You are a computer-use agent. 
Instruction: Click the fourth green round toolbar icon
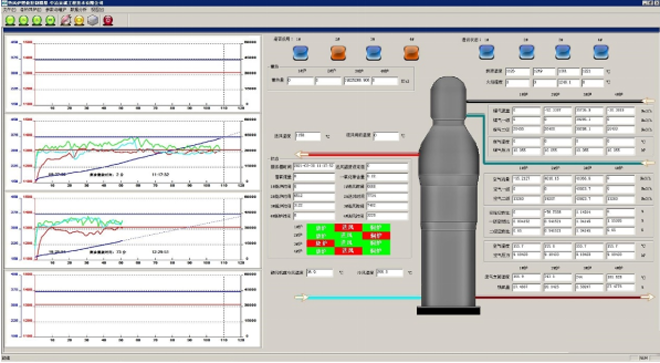51,20
